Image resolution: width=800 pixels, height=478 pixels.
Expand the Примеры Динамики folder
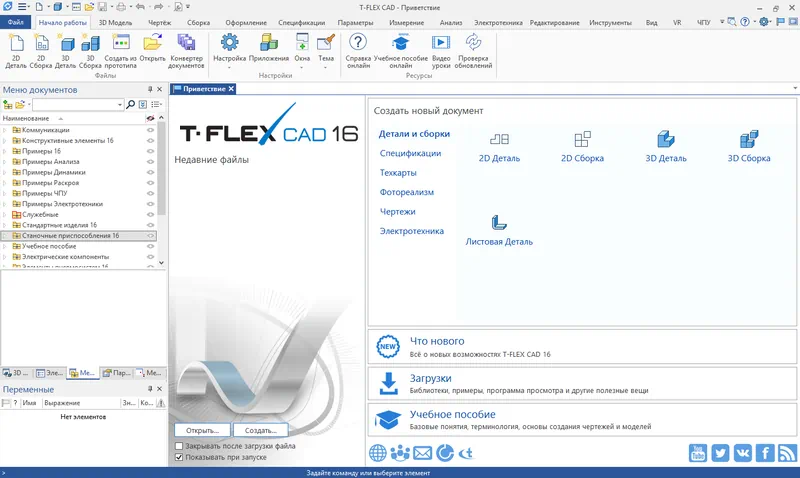coord(5,172)
